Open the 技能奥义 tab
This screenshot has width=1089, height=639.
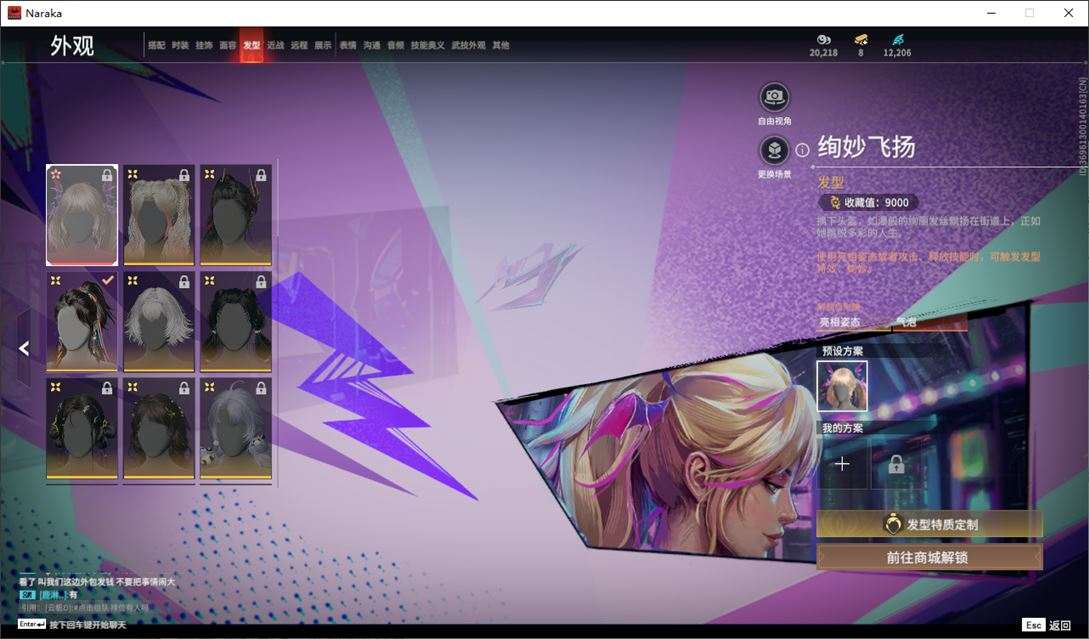tap(428, 45)
